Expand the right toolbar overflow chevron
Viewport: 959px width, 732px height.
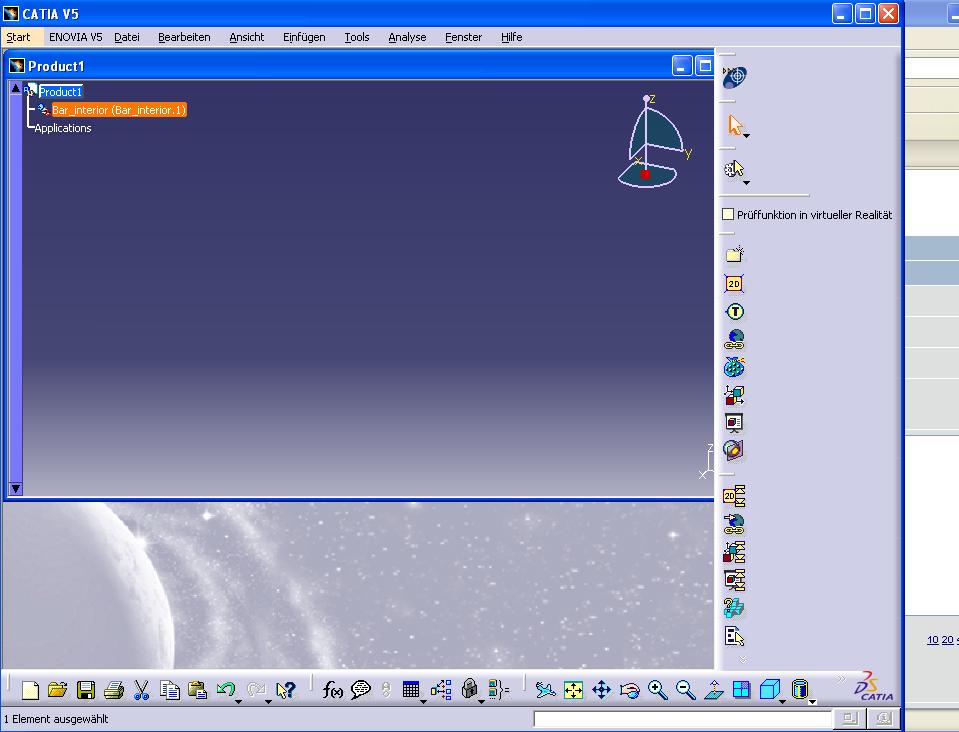(x=742, y=659)
